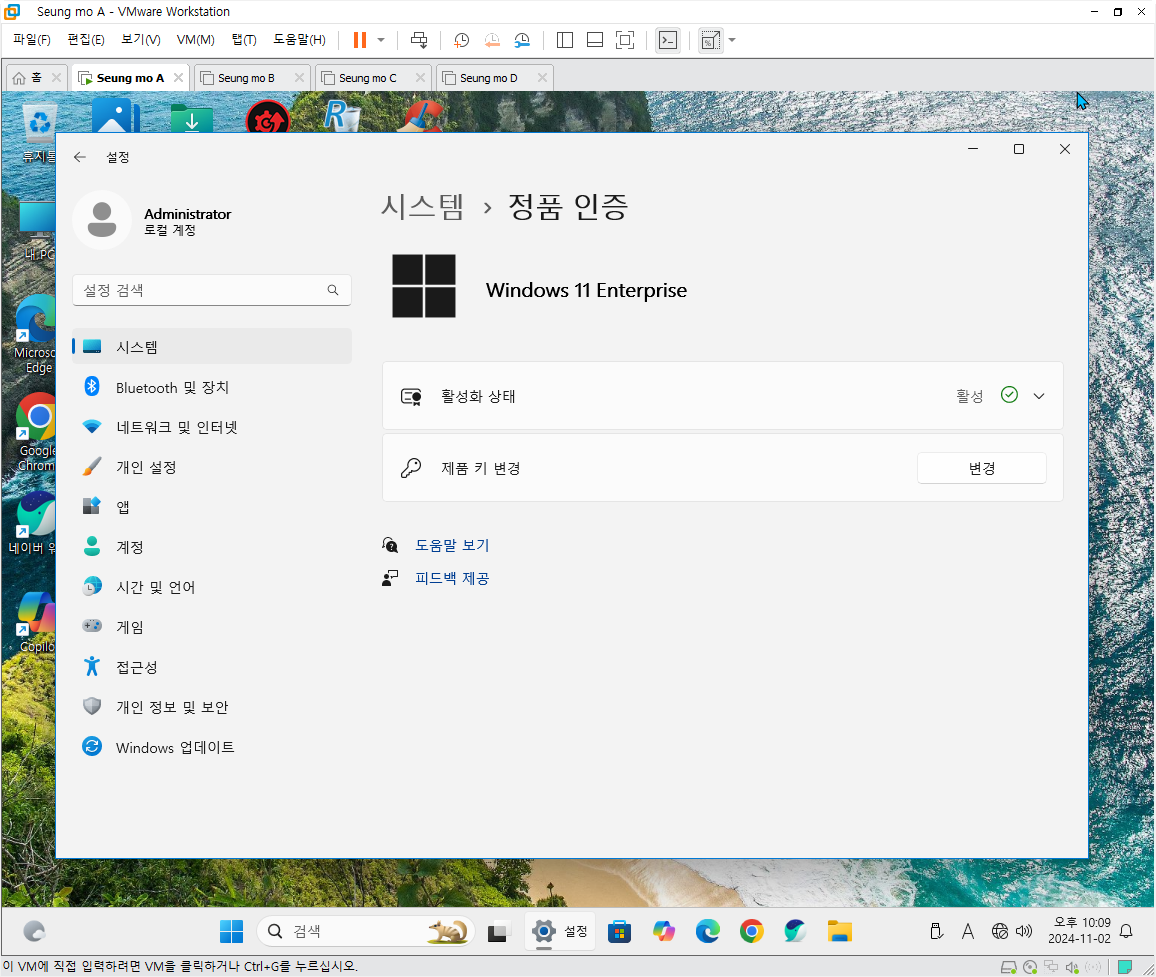
Task: Launch Naver Whale from the taskbar
Action: tap(795, 931)
